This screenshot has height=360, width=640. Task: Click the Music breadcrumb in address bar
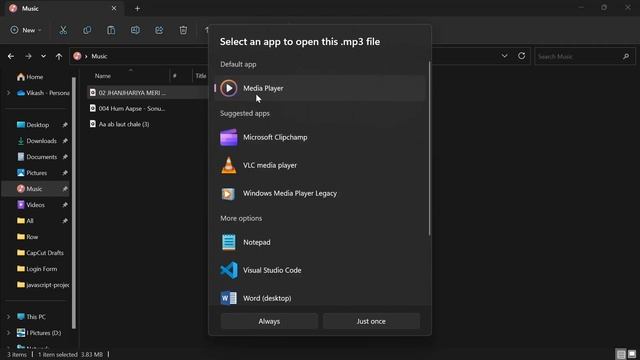99,56
